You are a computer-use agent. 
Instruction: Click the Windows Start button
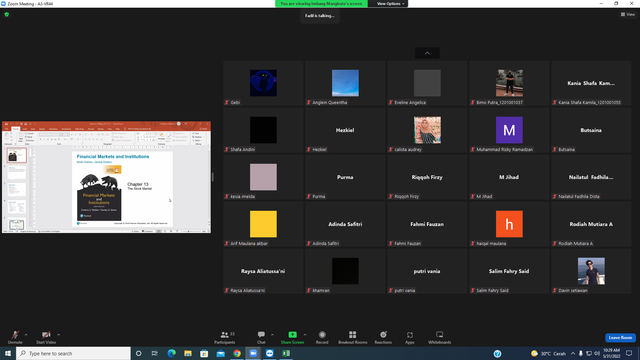pos(8,353)
